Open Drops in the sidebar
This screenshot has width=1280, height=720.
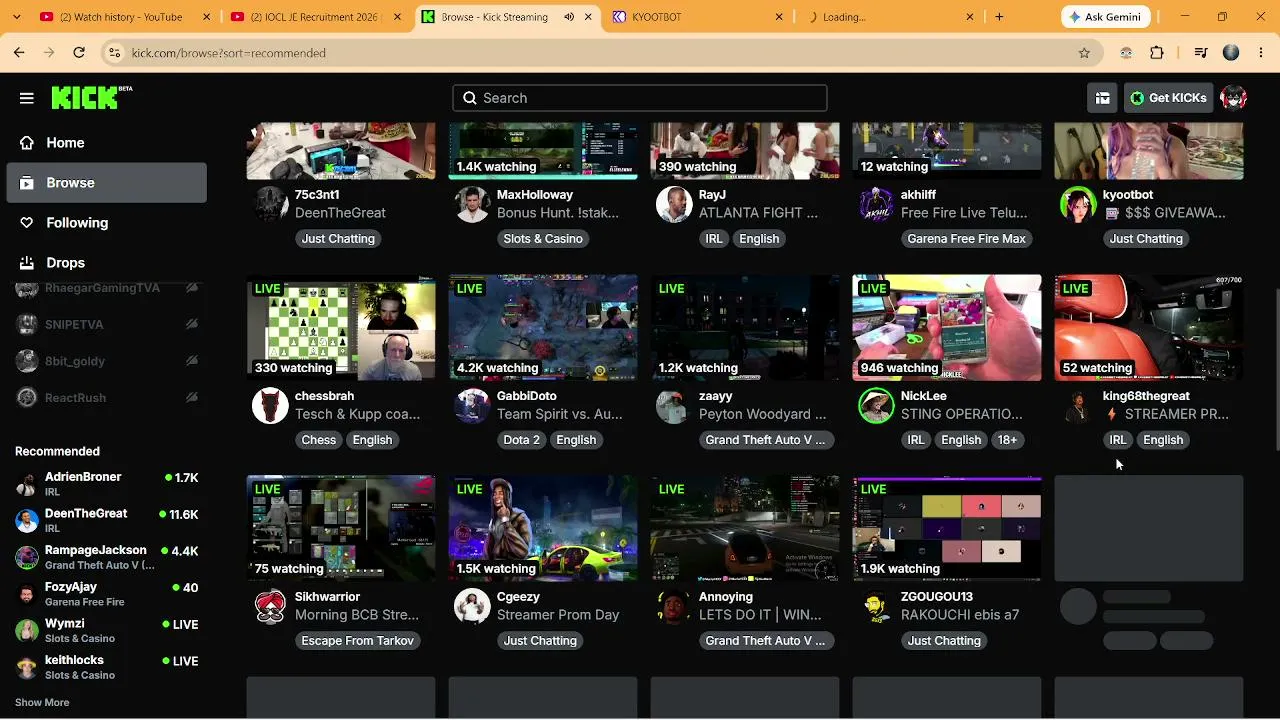point(106,263)
